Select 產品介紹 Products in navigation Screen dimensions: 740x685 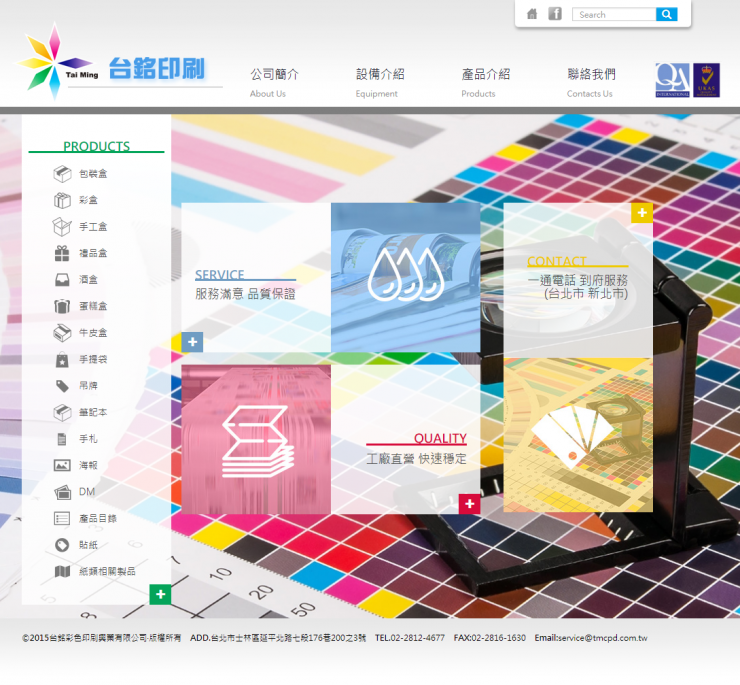[485, 82]
